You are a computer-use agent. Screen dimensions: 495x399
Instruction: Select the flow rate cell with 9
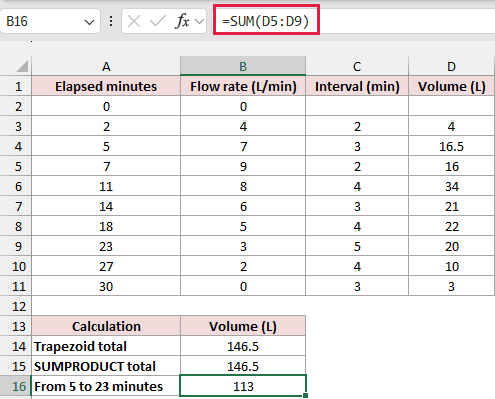pyautogui.click(x=243, y=166)
